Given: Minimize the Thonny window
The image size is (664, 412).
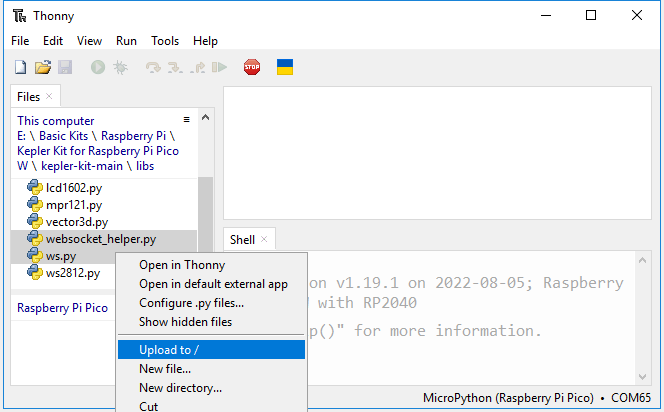Looking at the screenshot, I should coord(546,15).
